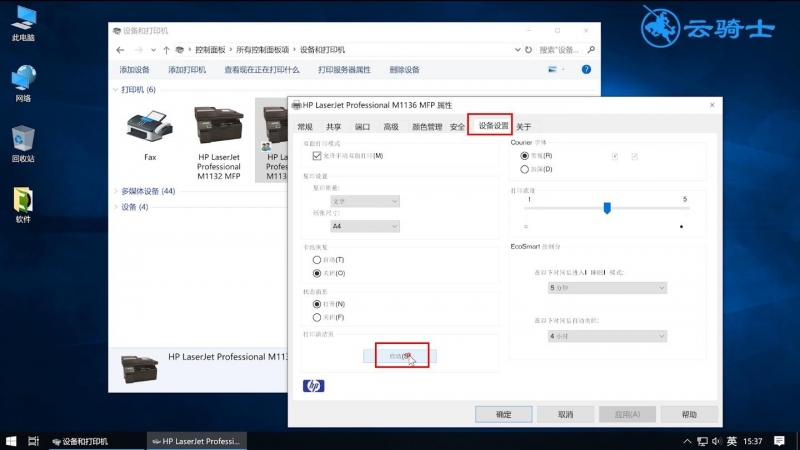Viewport: 800px width, 450px height.
Task: Click the print density slider thumb
Action: (607, 208)
